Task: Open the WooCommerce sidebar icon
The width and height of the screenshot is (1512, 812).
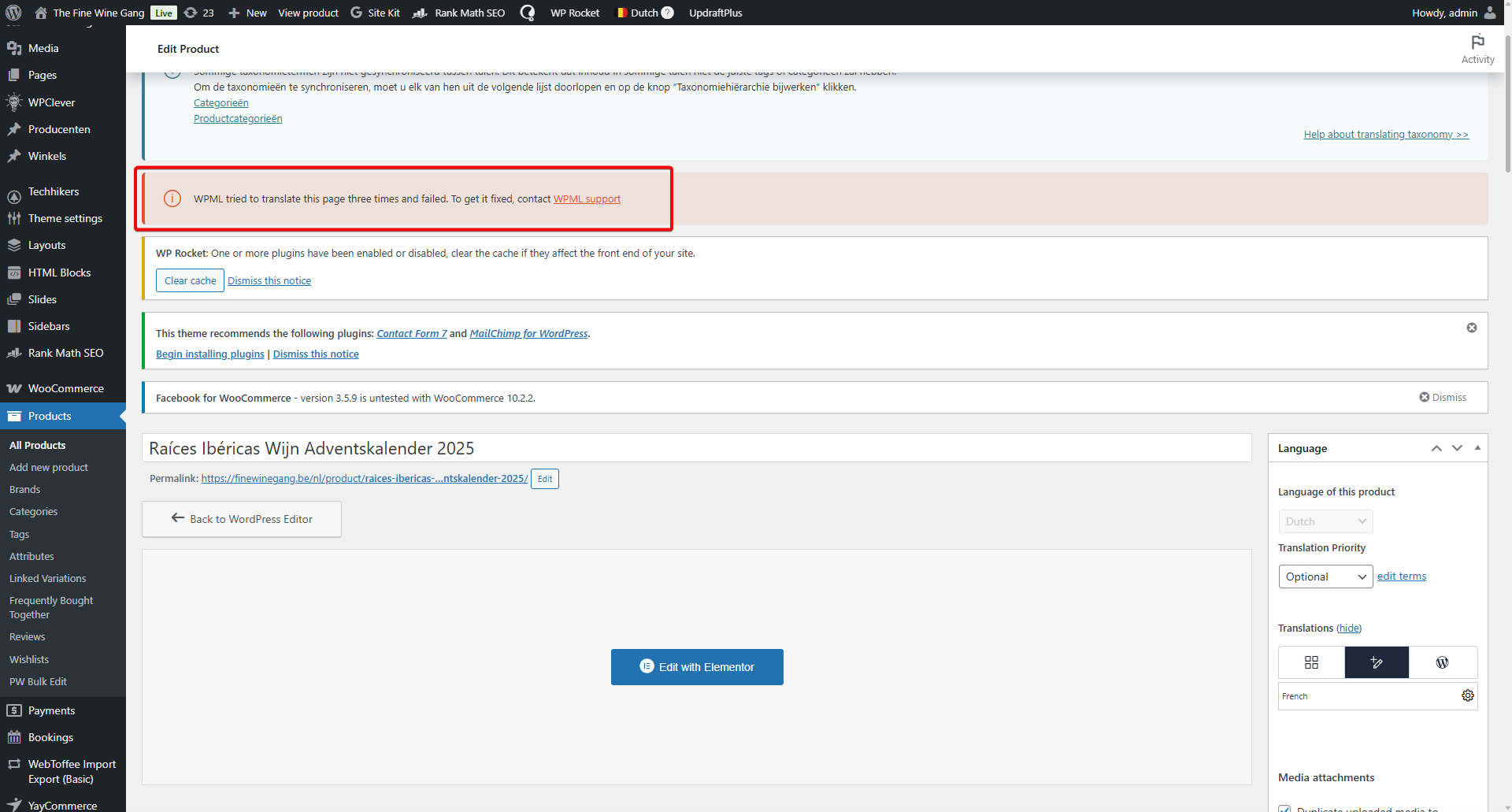Action: (x=14, y=389)
